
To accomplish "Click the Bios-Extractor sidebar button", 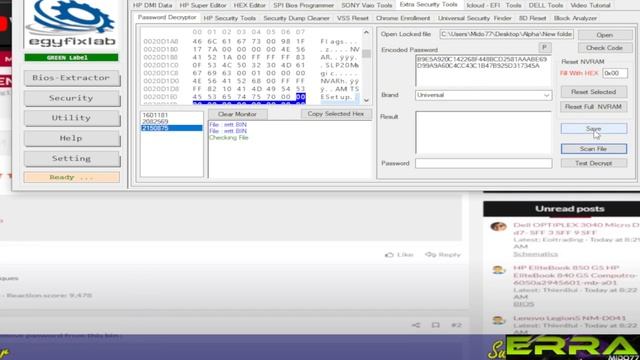I will (71, 78).
